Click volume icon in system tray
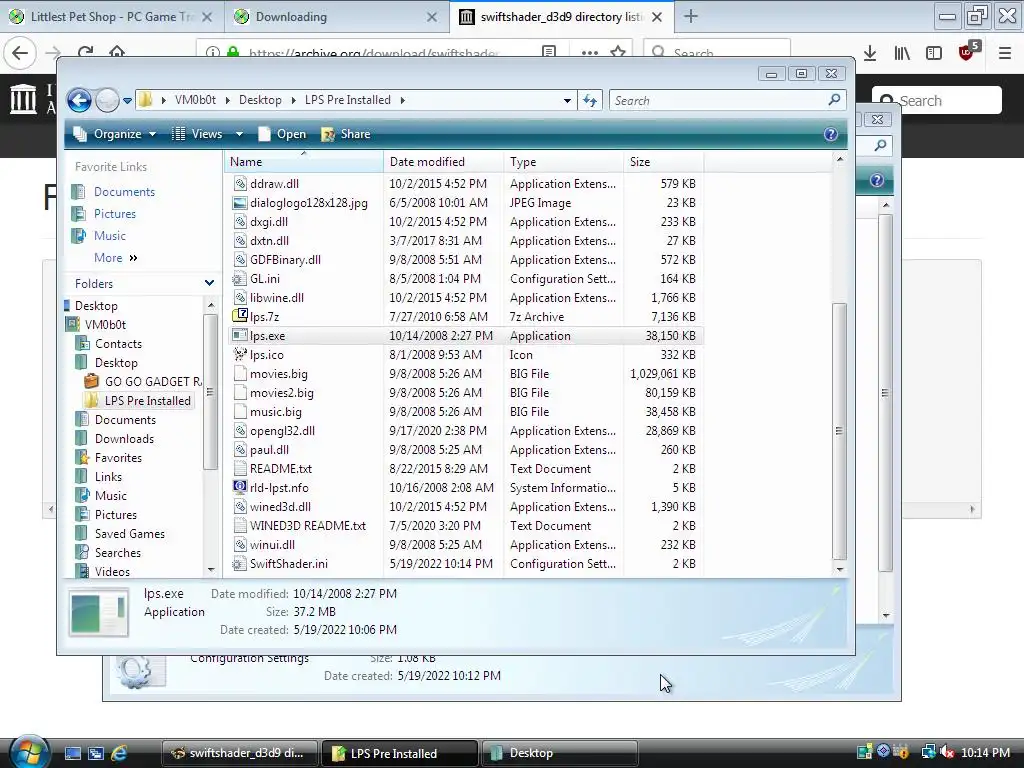The height and width of the screenshot is (768, 1024). (946, 753)
